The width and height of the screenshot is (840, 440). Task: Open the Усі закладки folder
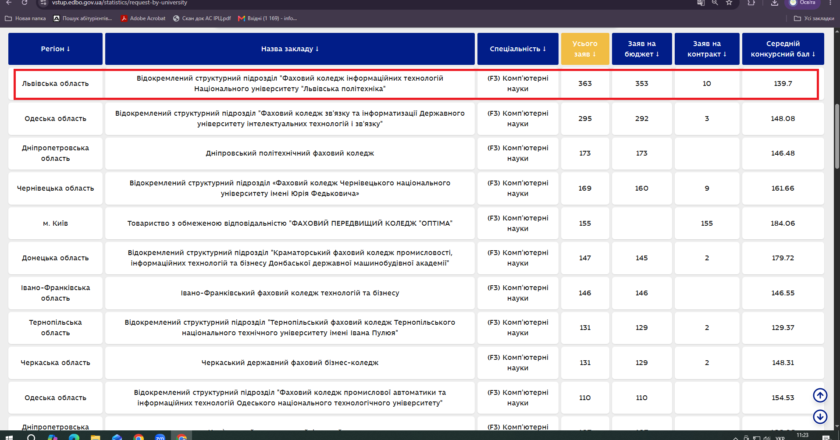pos(813,18)
